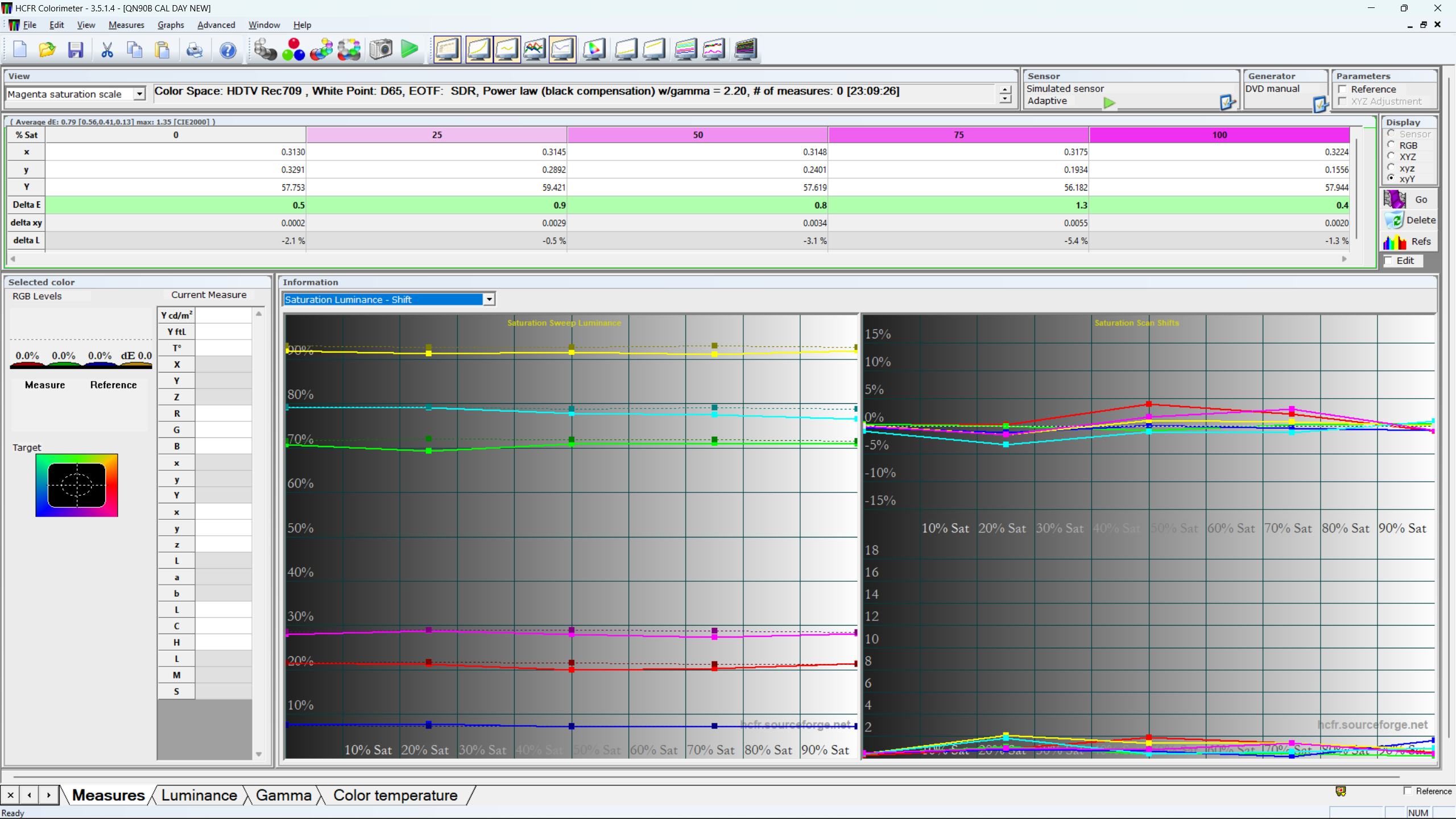
Task: Click the camera screenshot icon
Action: pyautogui.click(x=380, y=49)
